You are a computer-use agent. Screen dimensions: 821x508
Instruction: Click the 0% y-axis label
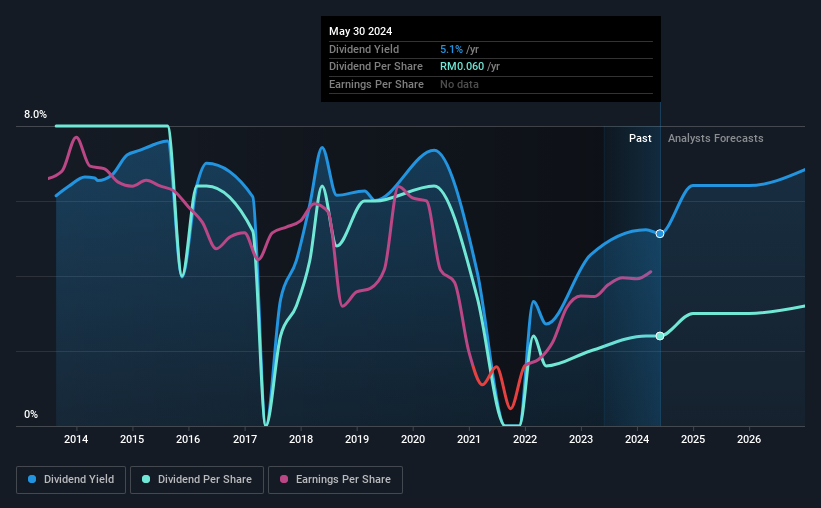click(x=31, y=414)
